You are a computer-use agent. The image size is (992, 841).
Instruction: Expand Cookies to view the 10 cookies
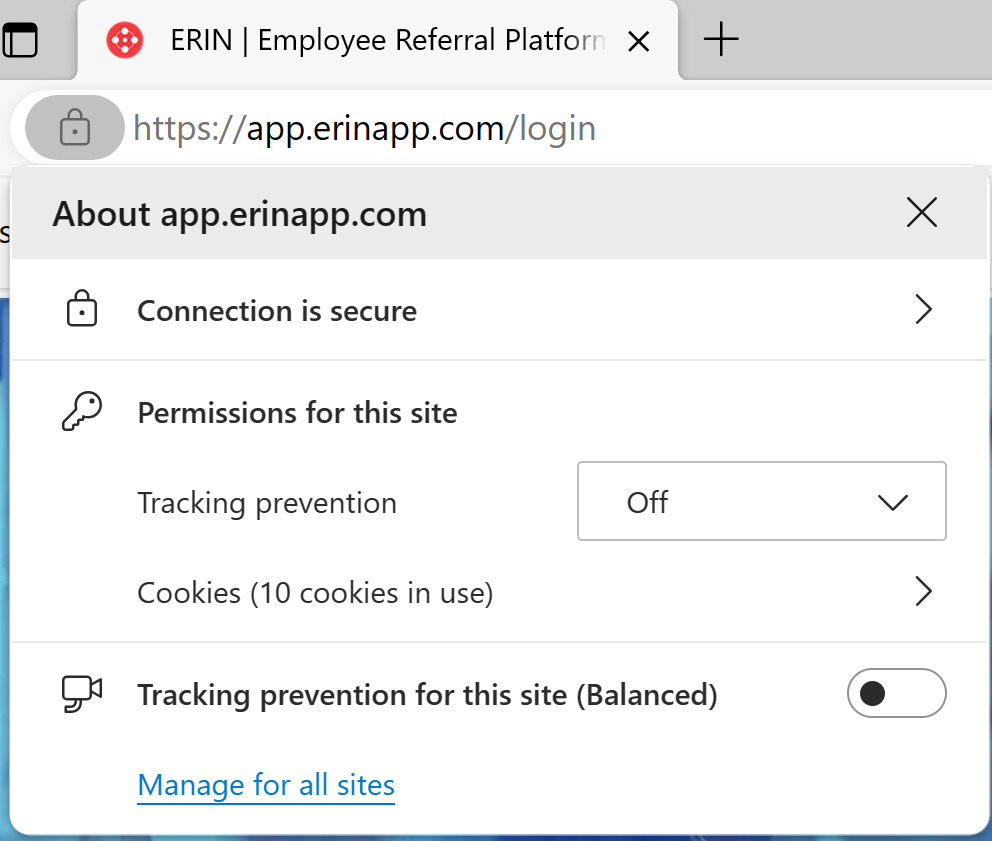[x=922, y=592]
